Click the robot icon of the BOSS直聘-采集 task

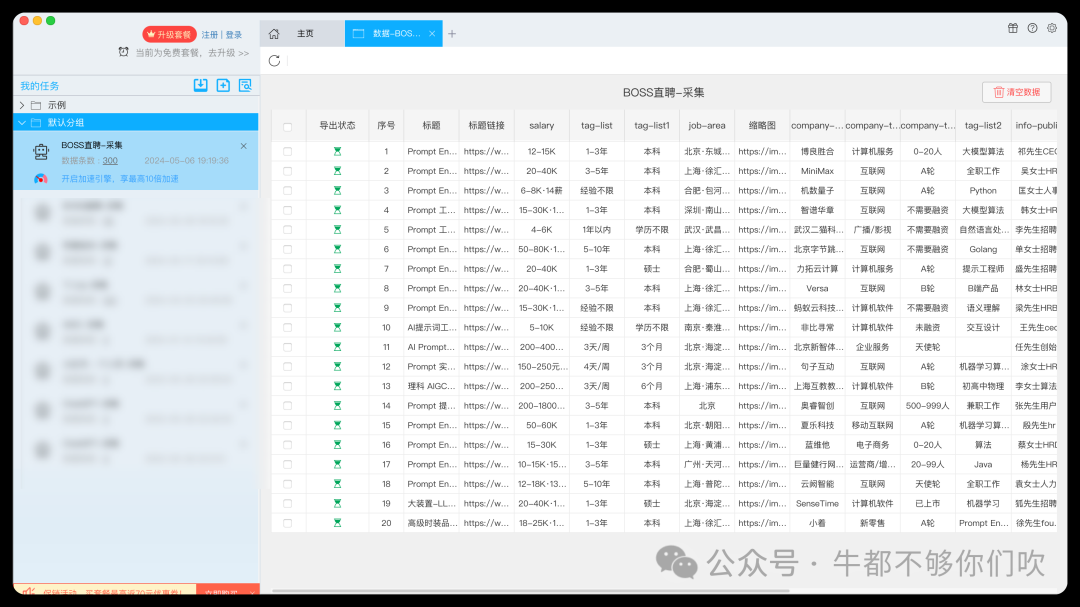tap(41, 152)
